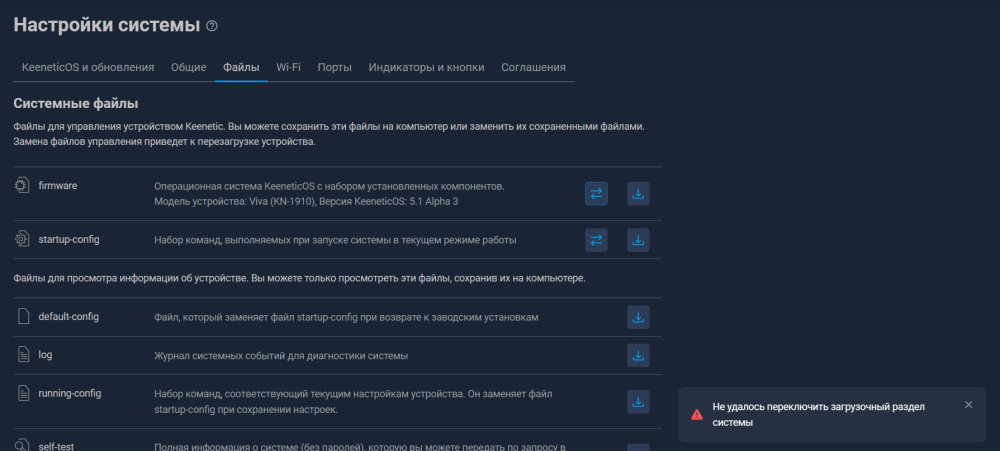
Task: Download the startup-config file
Action: point(638,240)
